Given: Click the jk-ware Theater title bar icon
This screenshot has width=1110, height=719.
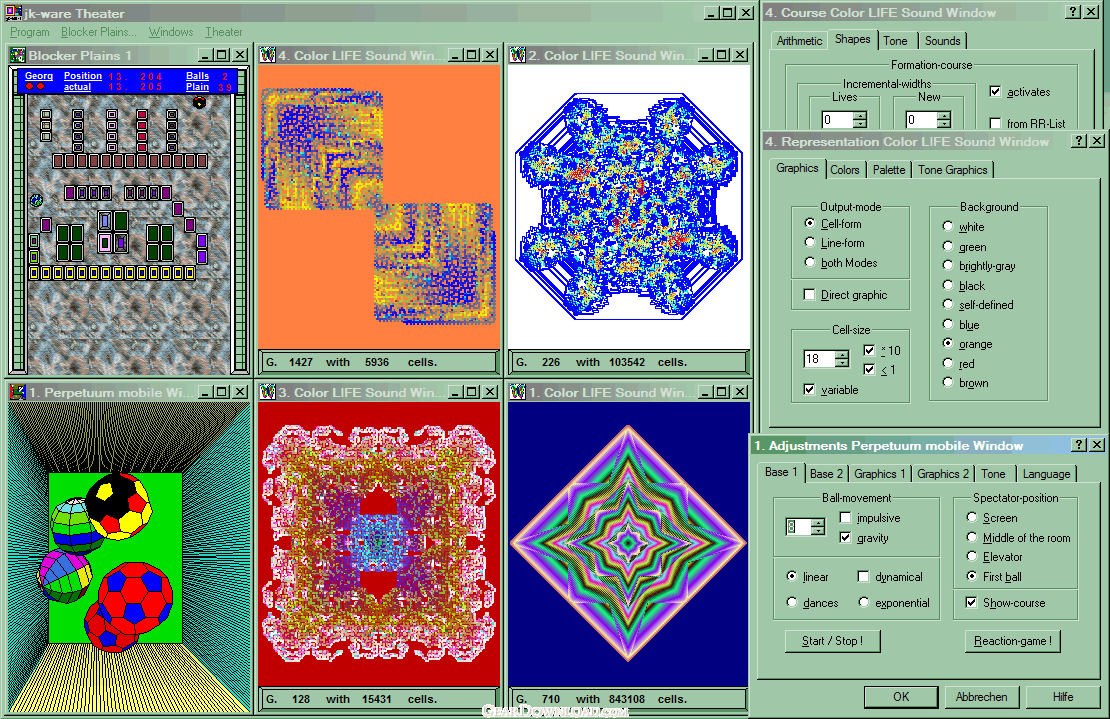Looking at the screenshot, I should pyautogui.click(x=13, y=13).
